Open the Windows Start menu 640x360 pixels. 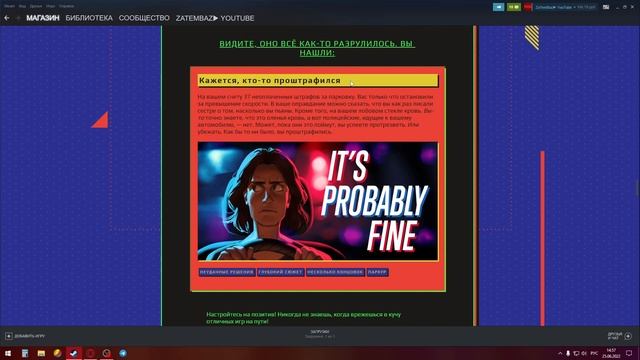(8, 353)
